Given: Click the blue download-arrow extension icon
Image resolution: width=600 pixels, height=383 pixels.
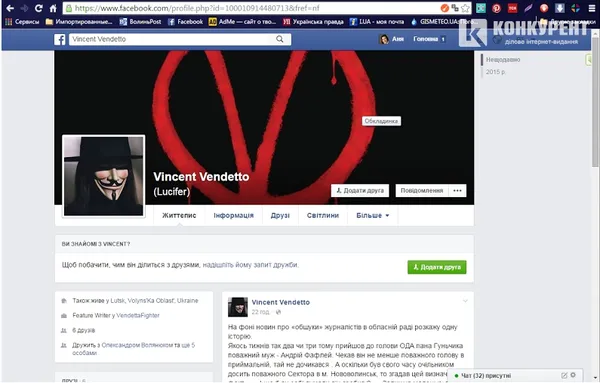Looking at the screenshot, I should (559, 8).
